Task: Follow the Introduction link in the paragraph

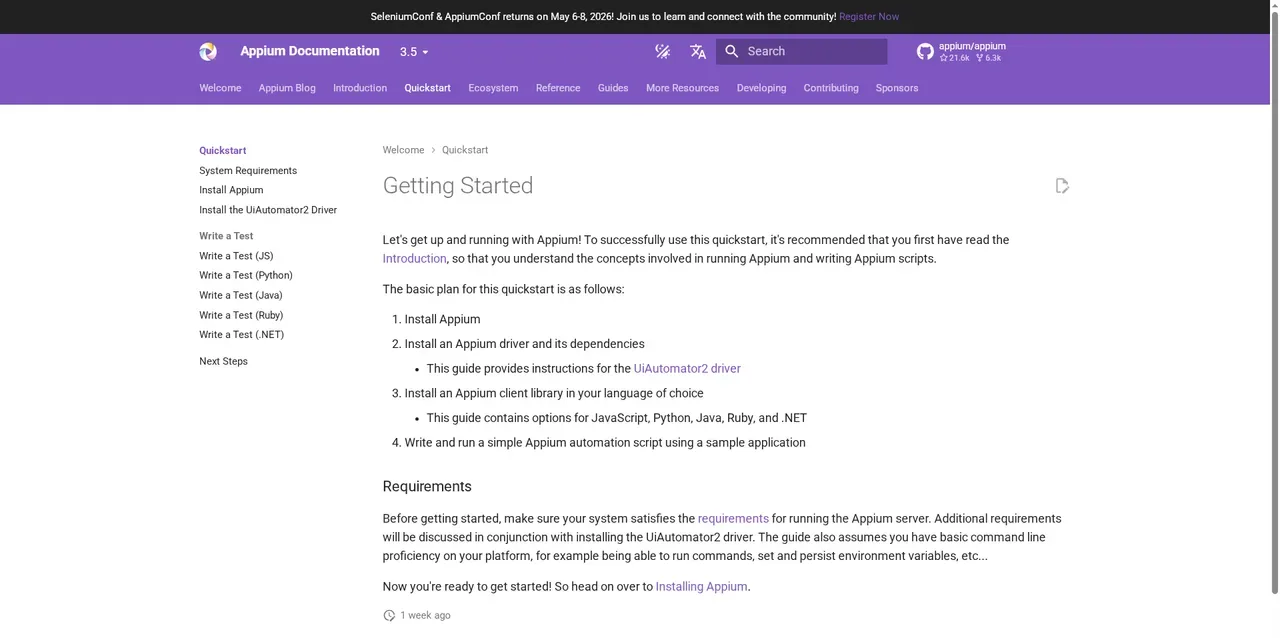Action: point(414,259)
